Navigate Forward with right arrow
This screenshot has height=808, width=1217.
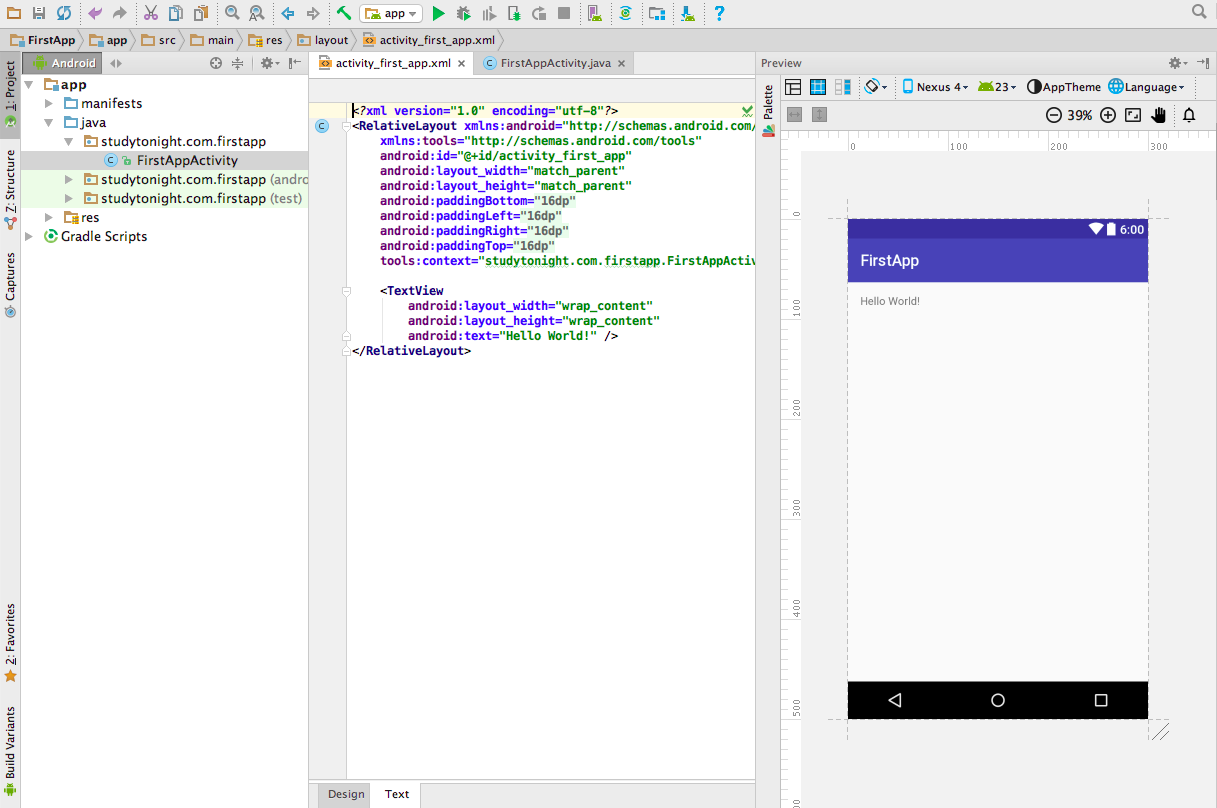click(313, 13)
